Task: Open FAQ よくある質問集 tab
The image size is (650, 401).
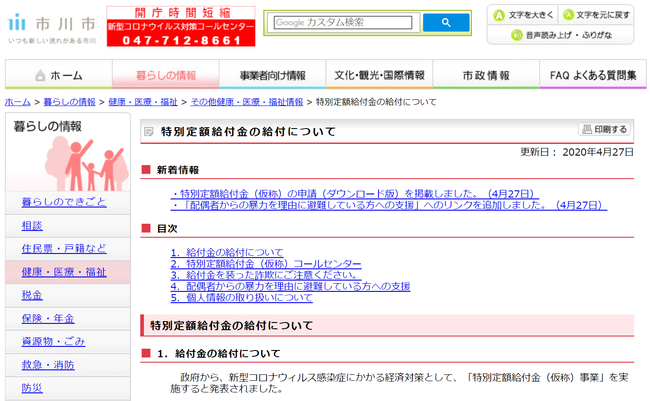Action: click(x=594, y=76)
